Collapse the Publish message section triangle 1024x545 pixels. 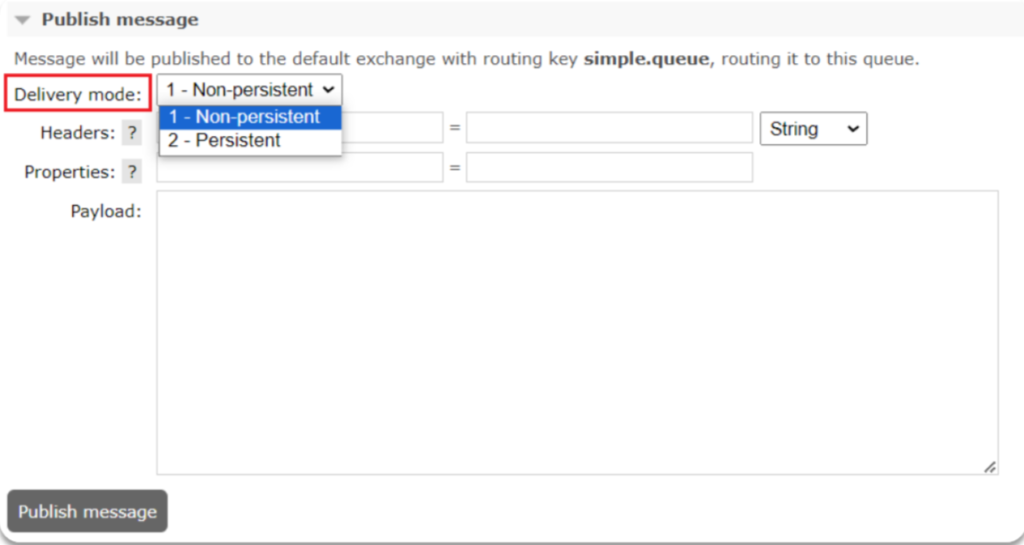click(23, 20)
